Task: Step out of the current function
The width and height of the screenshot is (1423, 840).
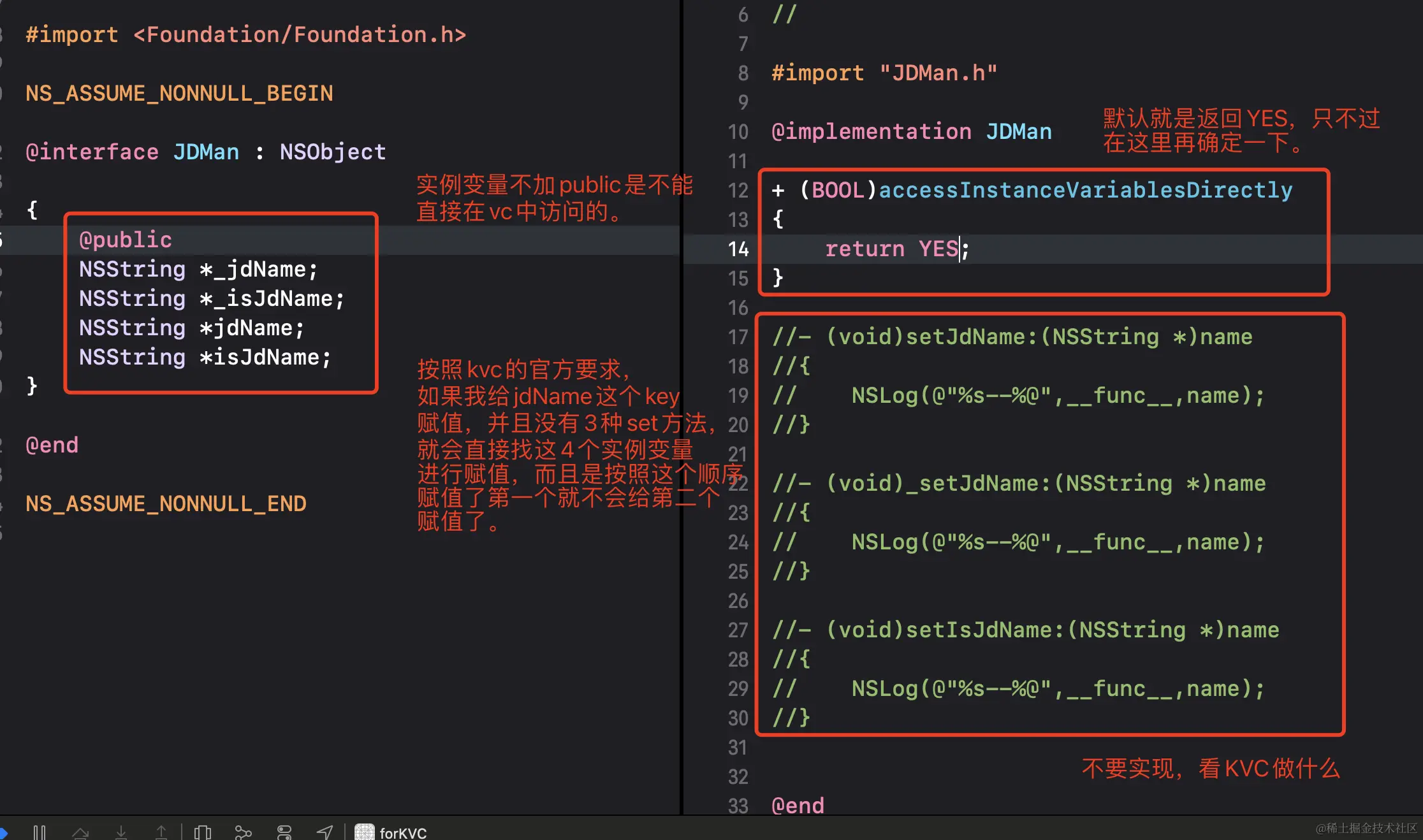Action: tap(161, 832)
